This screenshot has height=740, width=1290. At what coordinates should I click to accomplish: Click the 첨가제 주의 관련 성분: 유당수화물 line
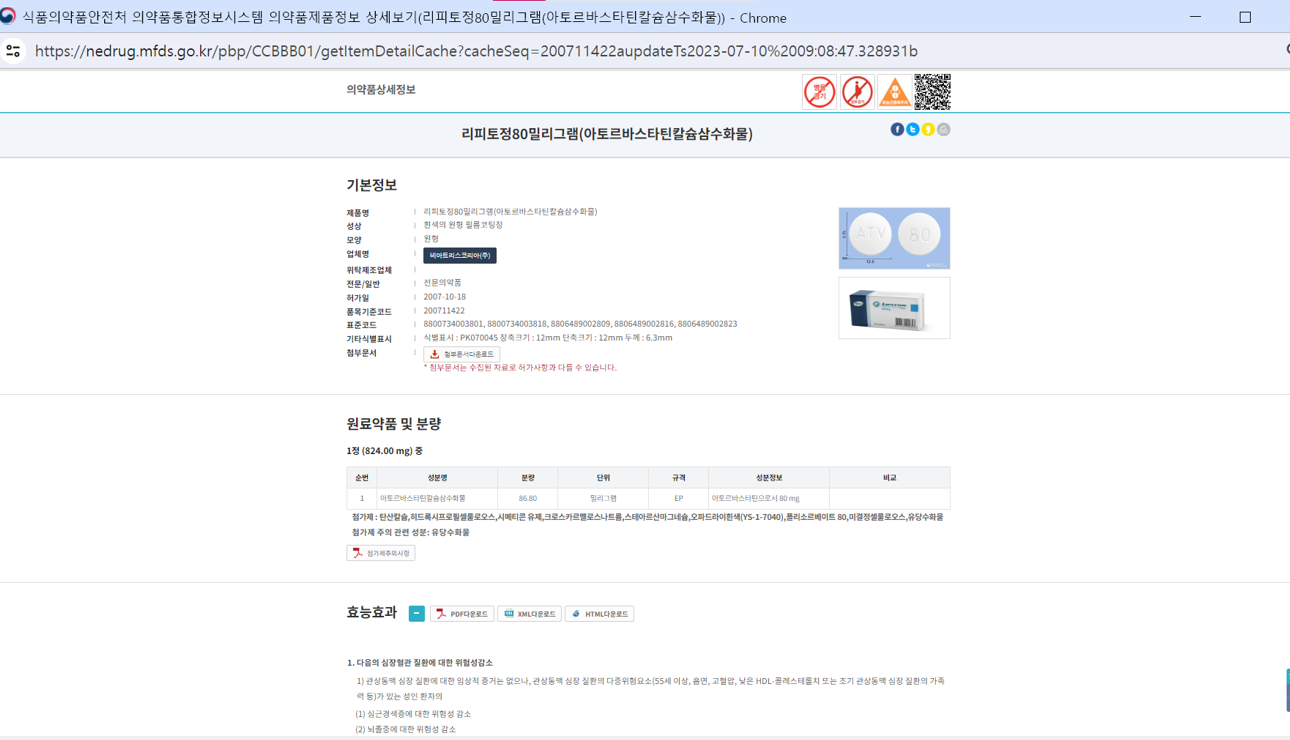(410, 532)
